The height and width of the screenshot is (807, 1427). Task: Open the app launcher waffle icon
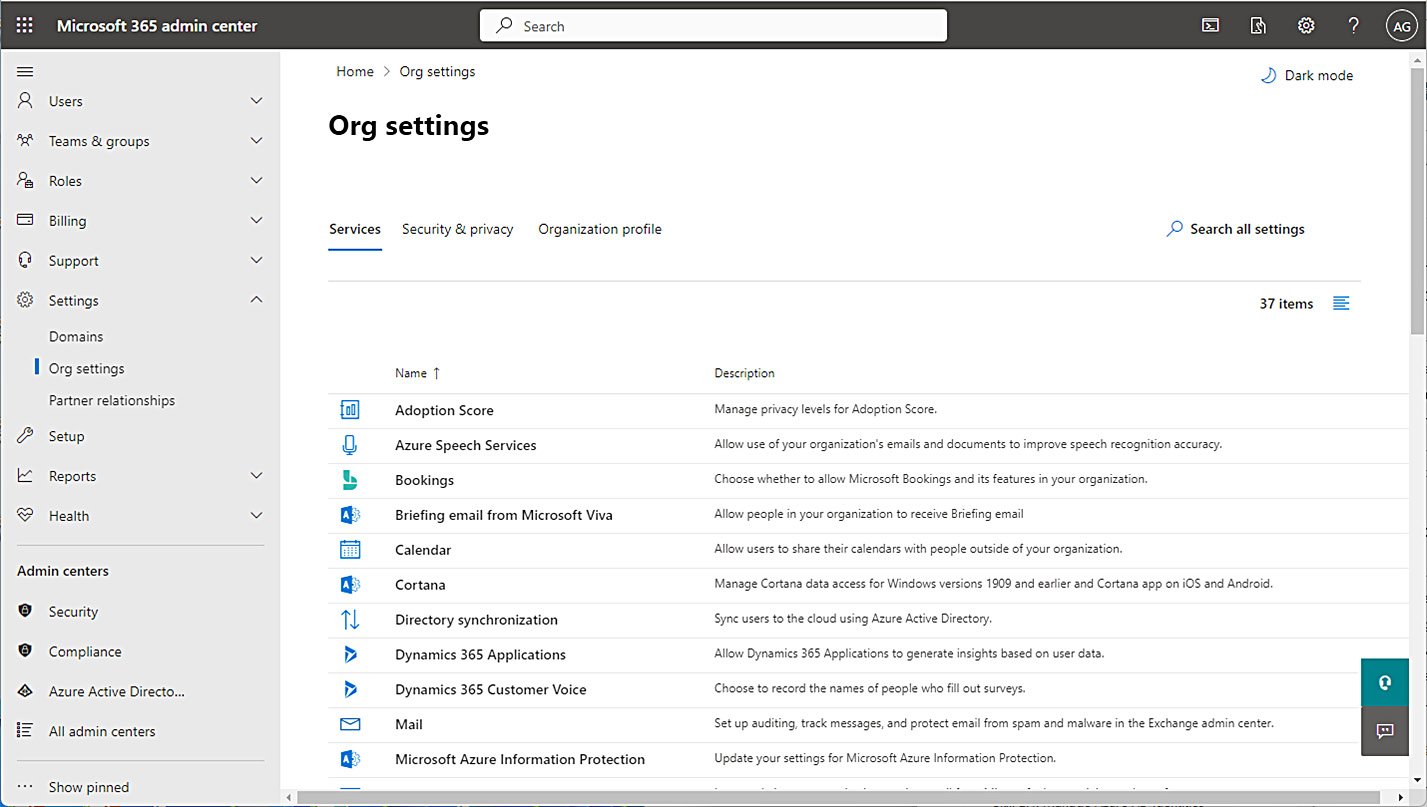pos(25,26)
